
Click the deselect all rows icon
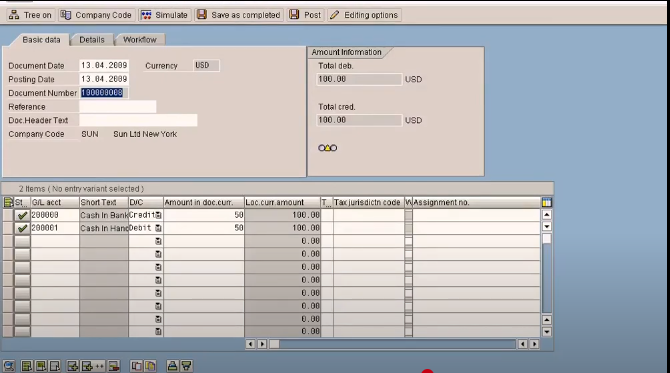[55, 366]
